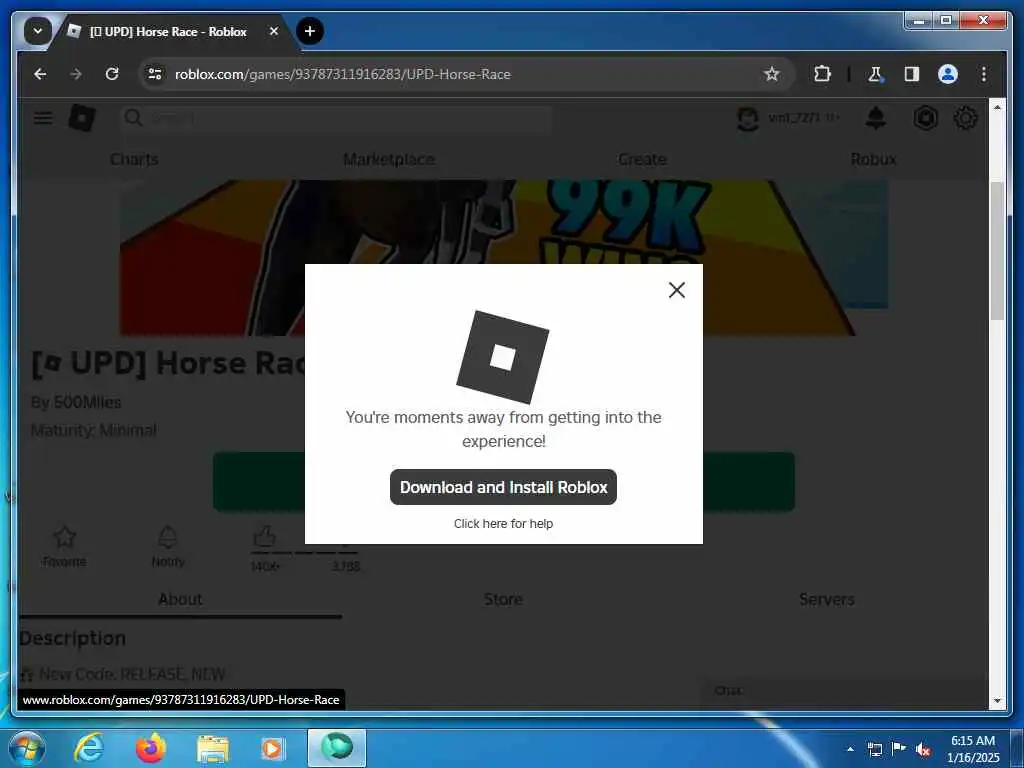This screenshot has height=768, width=1024.
Task: Click the Roblox logo in the dialog
Action: (502, 357)
